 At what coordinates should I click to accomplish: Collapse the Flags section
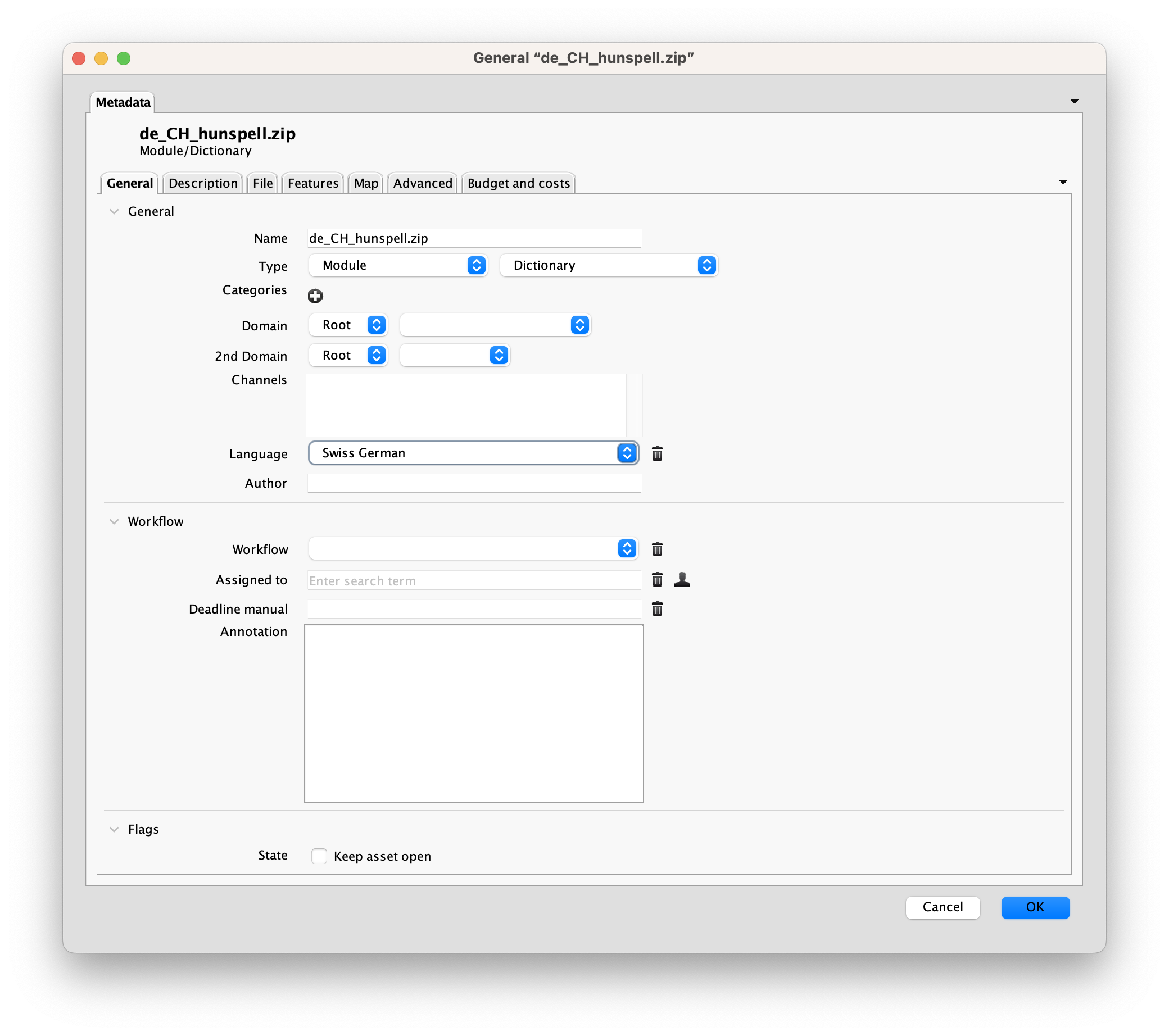click(x=115, y=829)
